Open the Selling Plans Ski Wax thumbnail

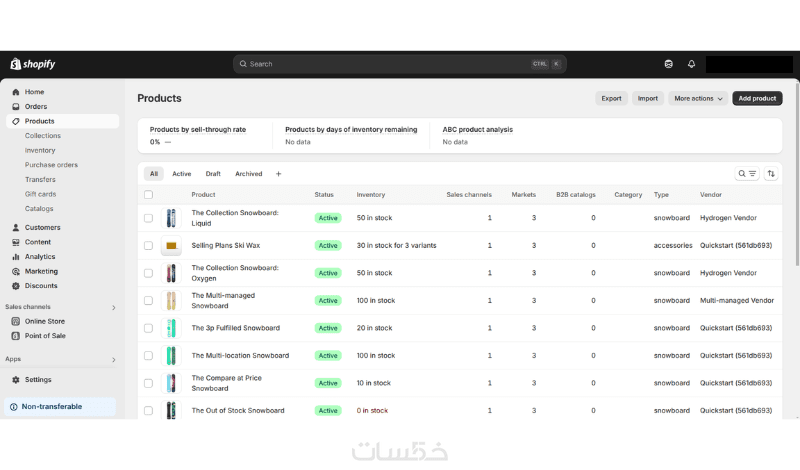171,245
